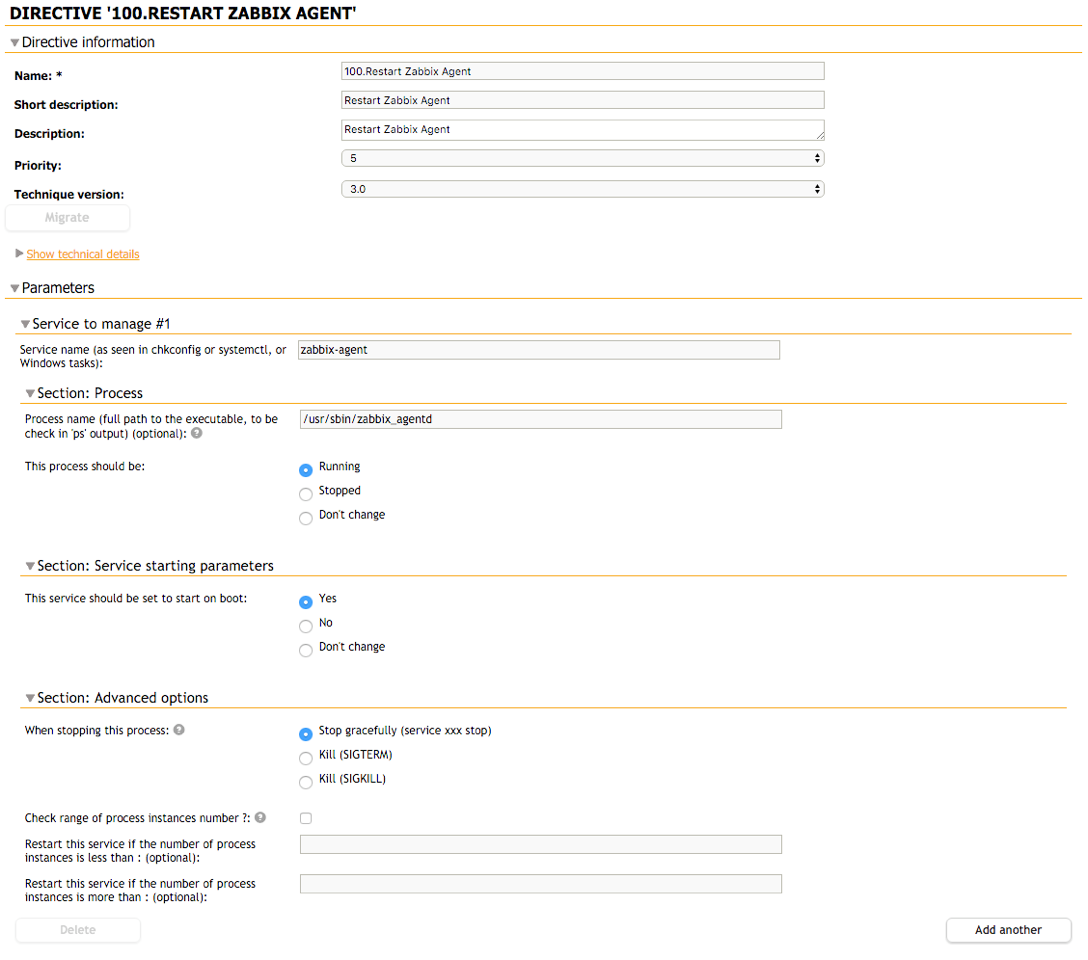Click the 'instances is more than' input field

point(541,884)
